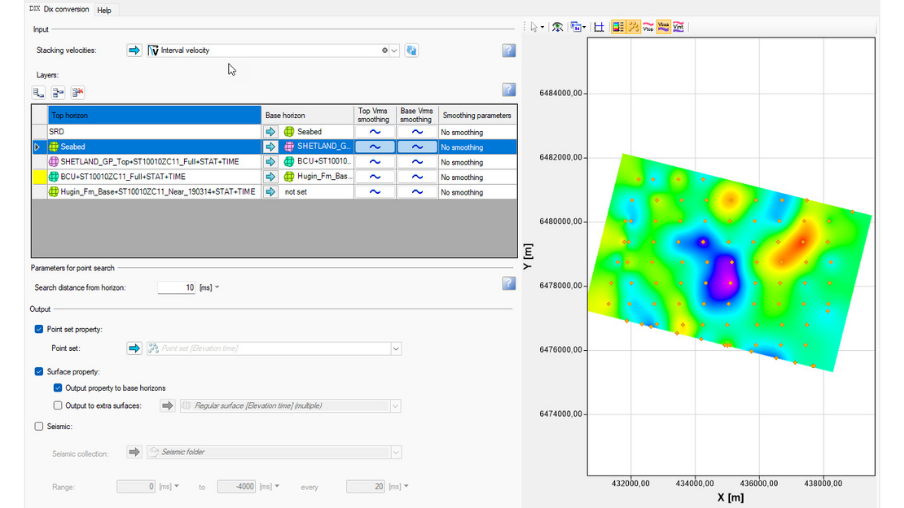Open help for the Layers section
The height and width of the screenshot is (508, 904).
(508, 90)
